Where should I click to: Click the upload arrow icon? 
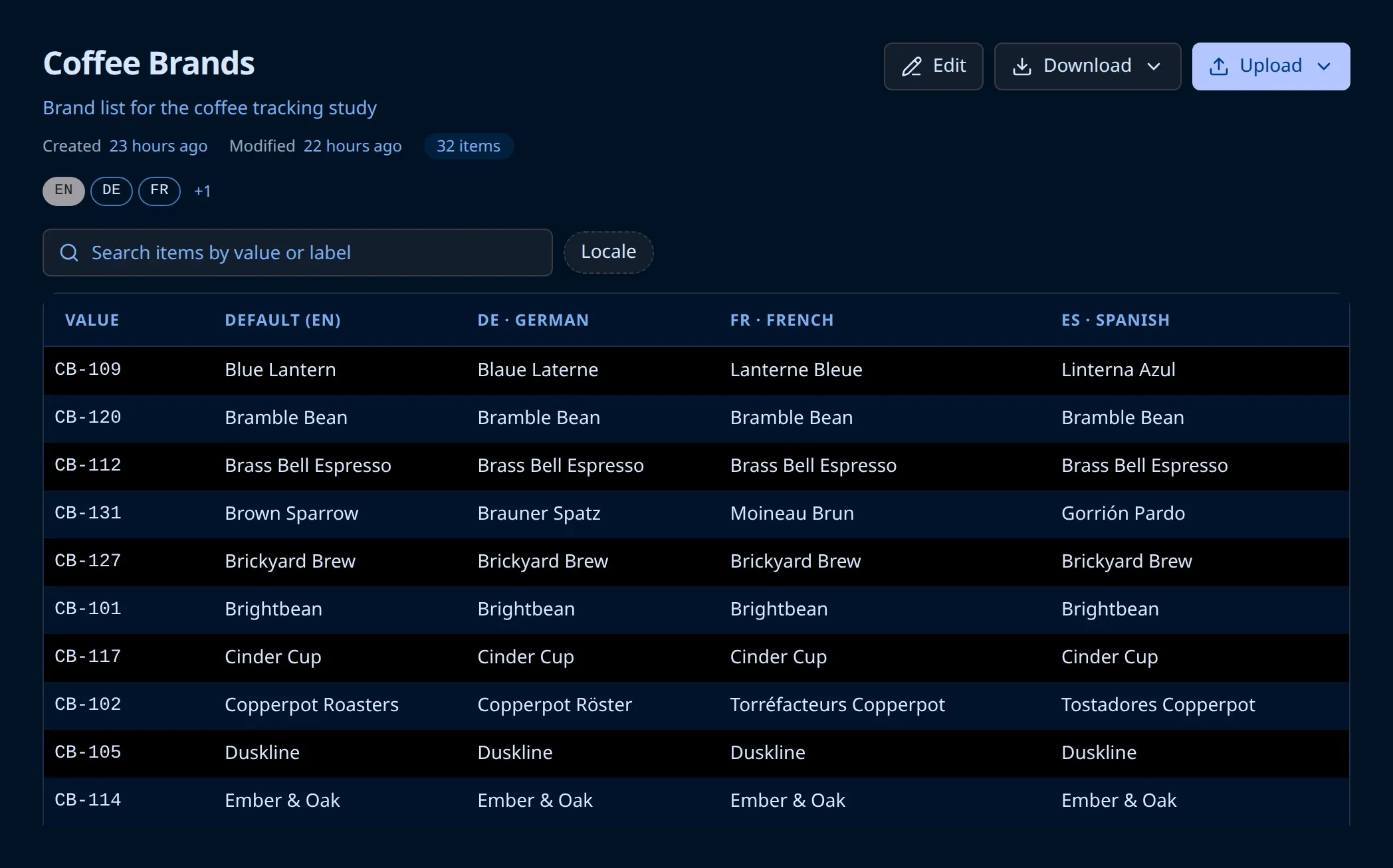coord(1219,66)
